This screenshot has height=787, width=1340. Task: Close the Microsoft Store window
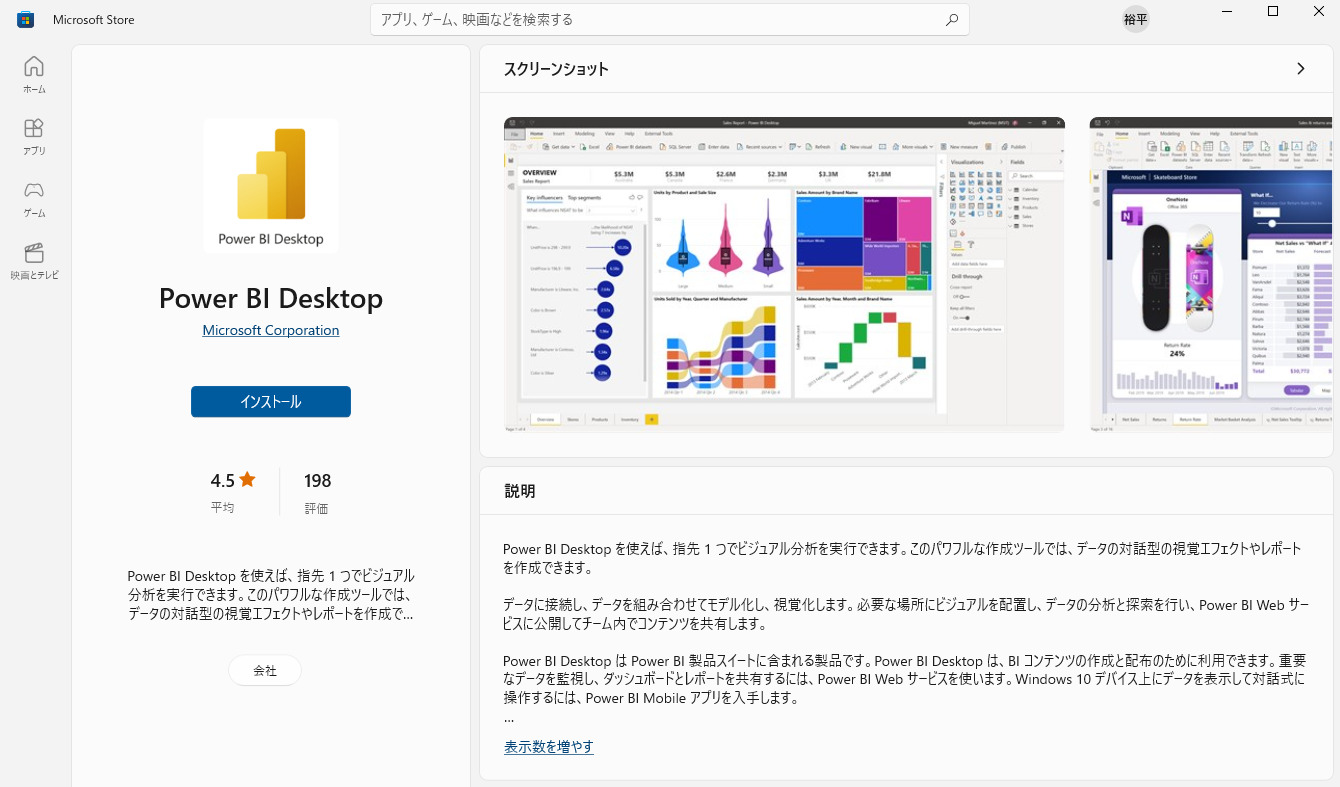click(x=1318, y=11)
